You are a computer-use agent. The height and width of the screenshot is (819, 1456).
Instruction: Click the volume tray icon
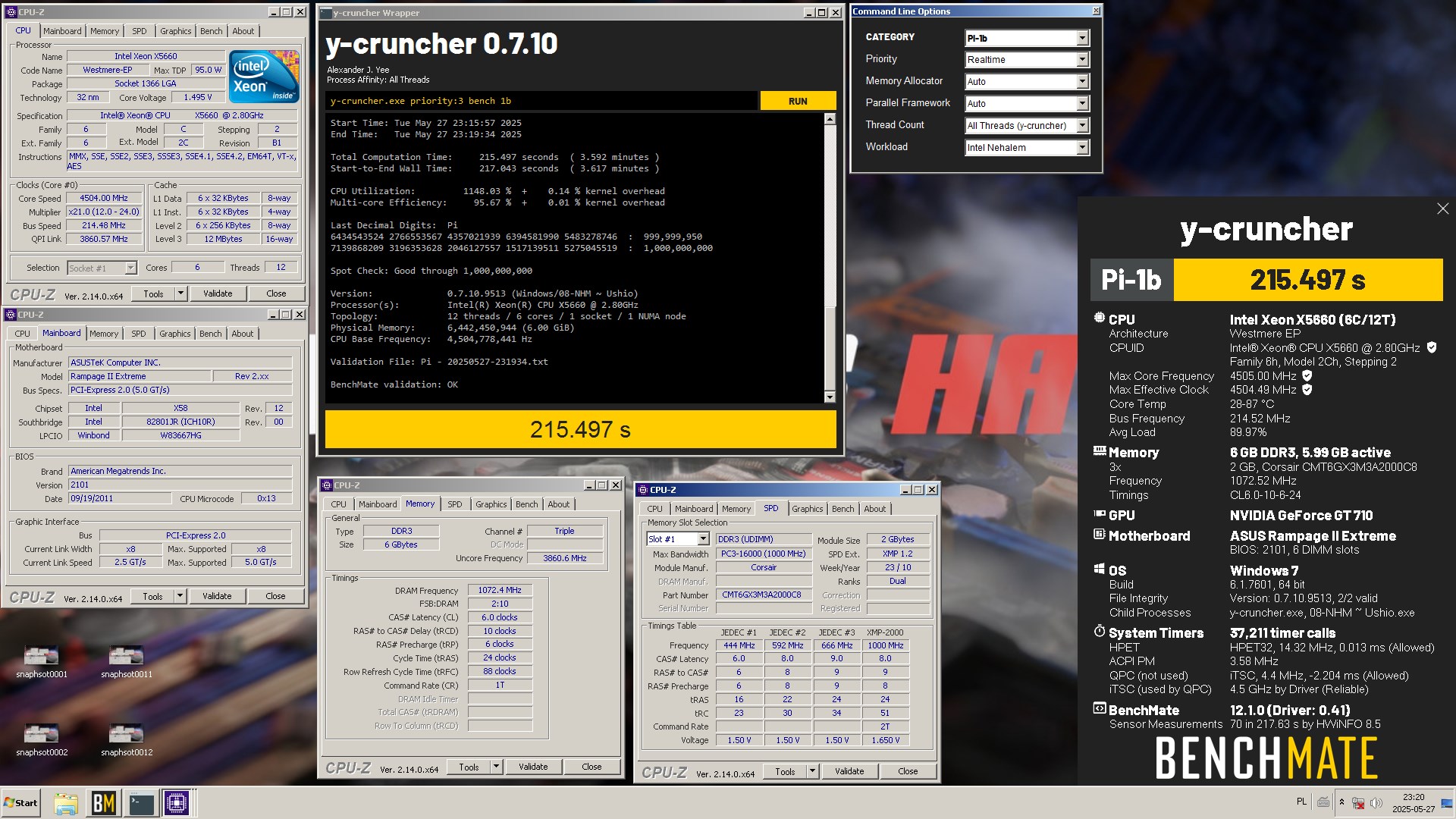(x=1376, y=802)
